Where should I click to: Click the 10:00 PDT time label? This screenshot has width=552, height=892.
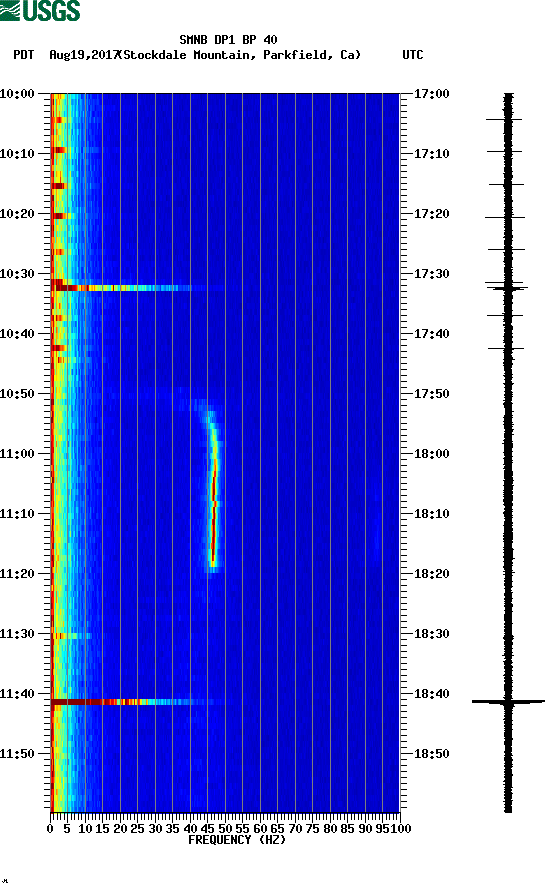click(17, 93)
